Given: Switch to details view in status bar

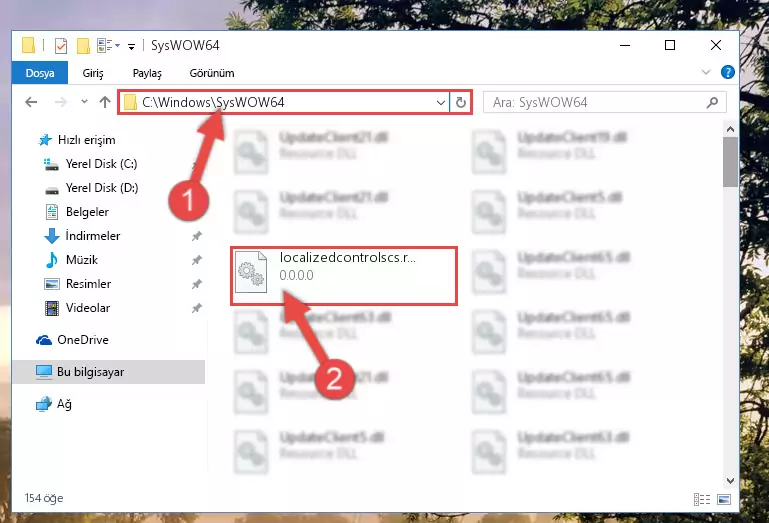Looking at the screenshot, I should point(702,499).
